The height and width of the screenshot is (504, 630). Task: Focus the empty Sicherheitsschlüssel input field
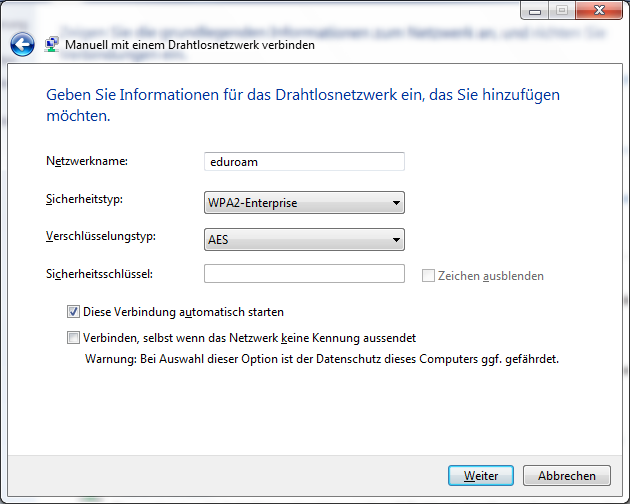pos(304,274)
